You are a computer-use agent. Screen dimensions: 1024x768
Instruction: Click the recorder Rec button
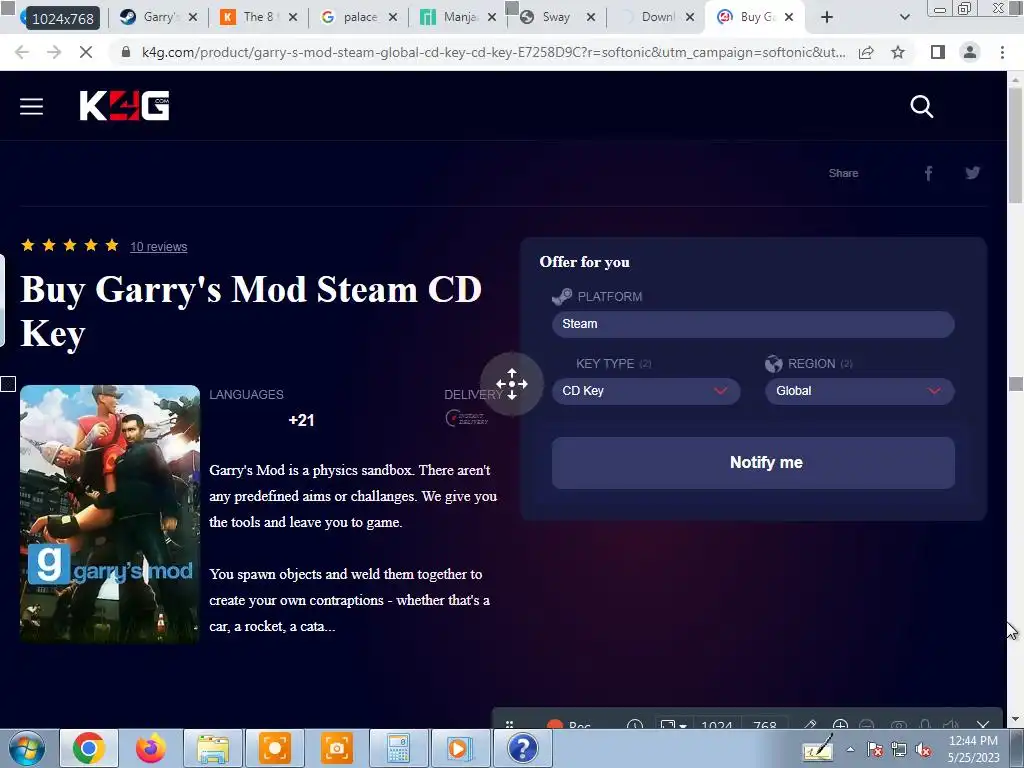(x=569, y=724)
